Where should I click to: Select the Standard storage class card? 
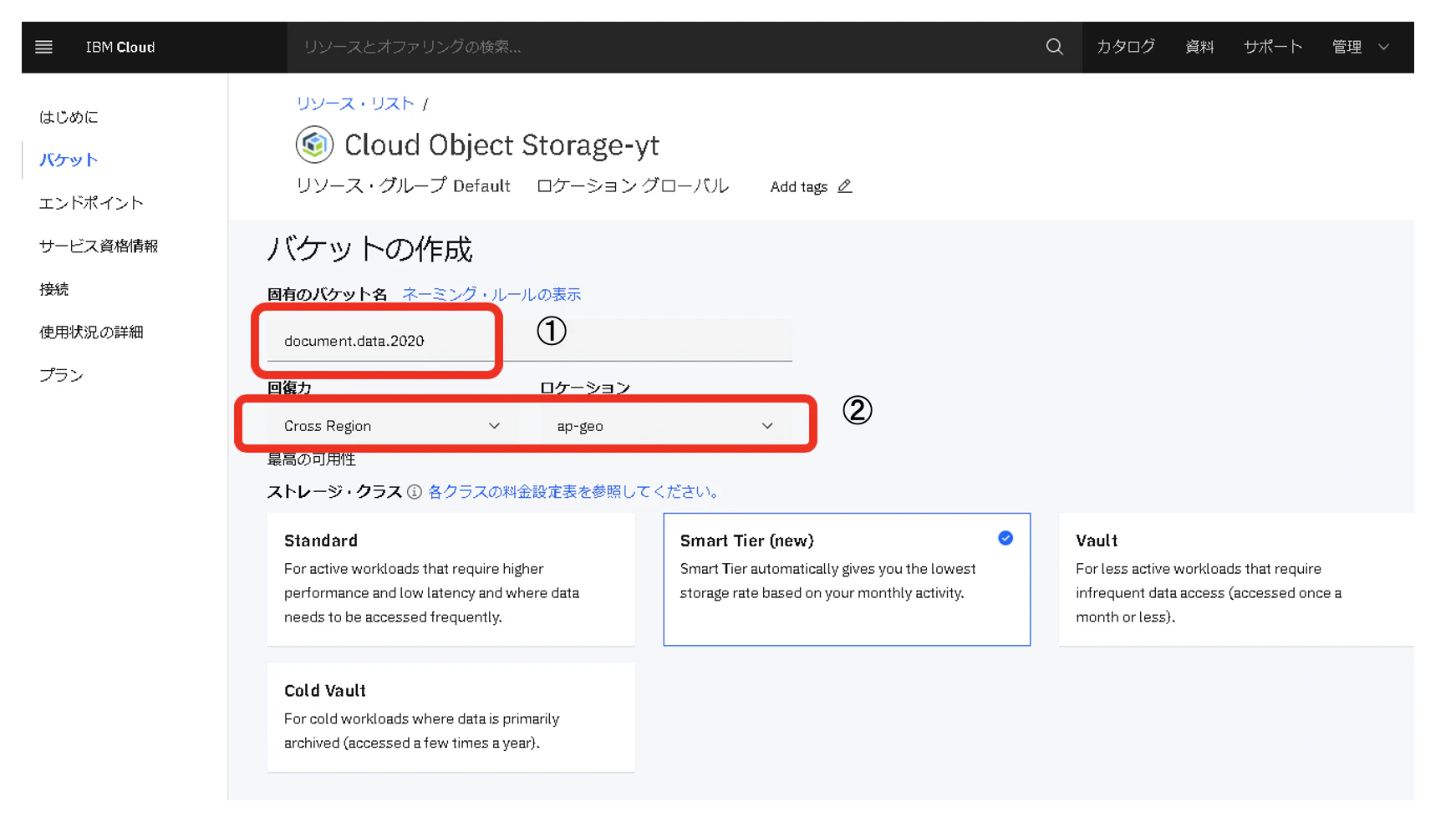451,579
